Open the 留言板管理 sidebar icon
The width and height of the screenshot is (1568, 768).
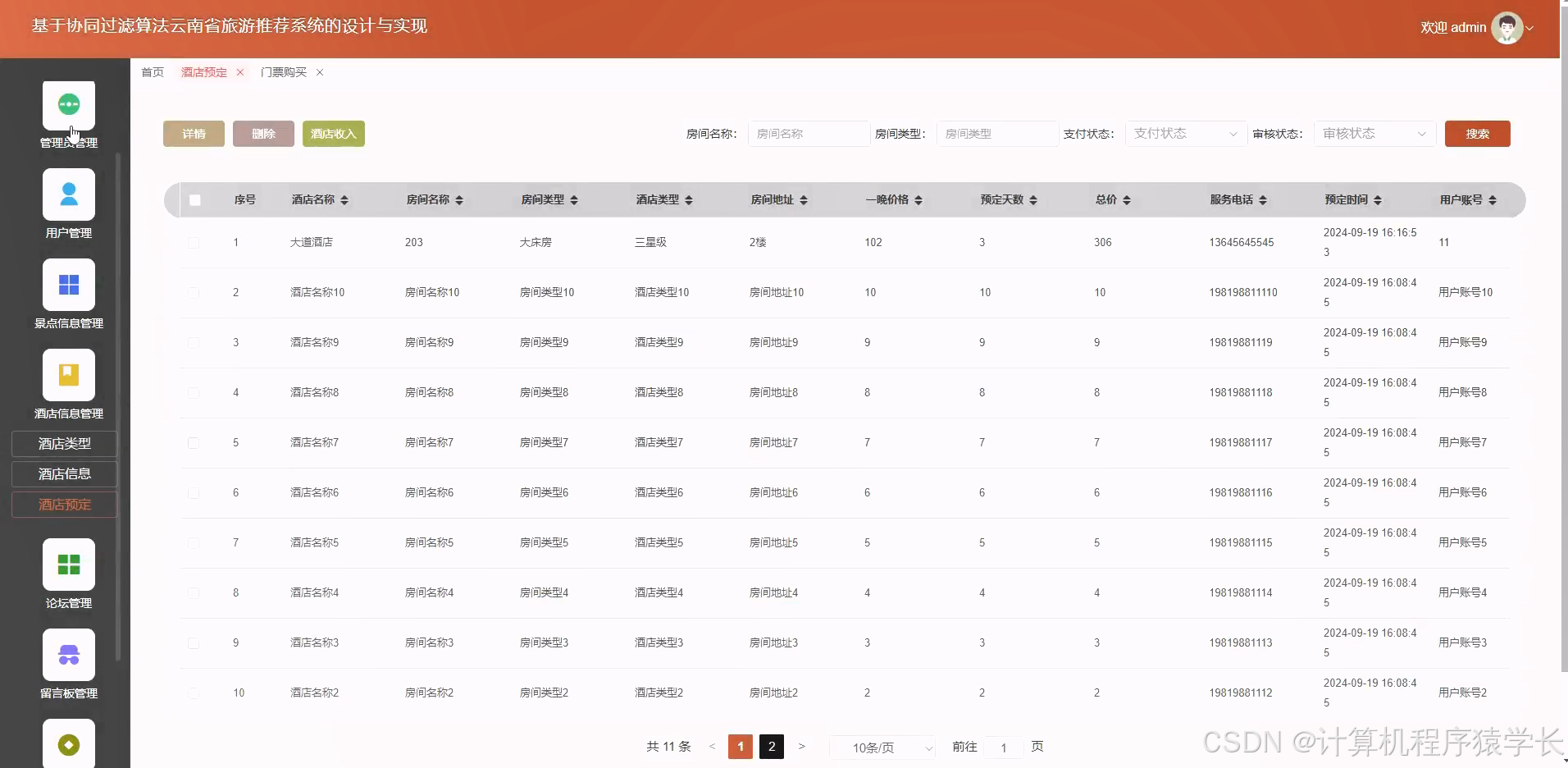click(x=69, y=655)
